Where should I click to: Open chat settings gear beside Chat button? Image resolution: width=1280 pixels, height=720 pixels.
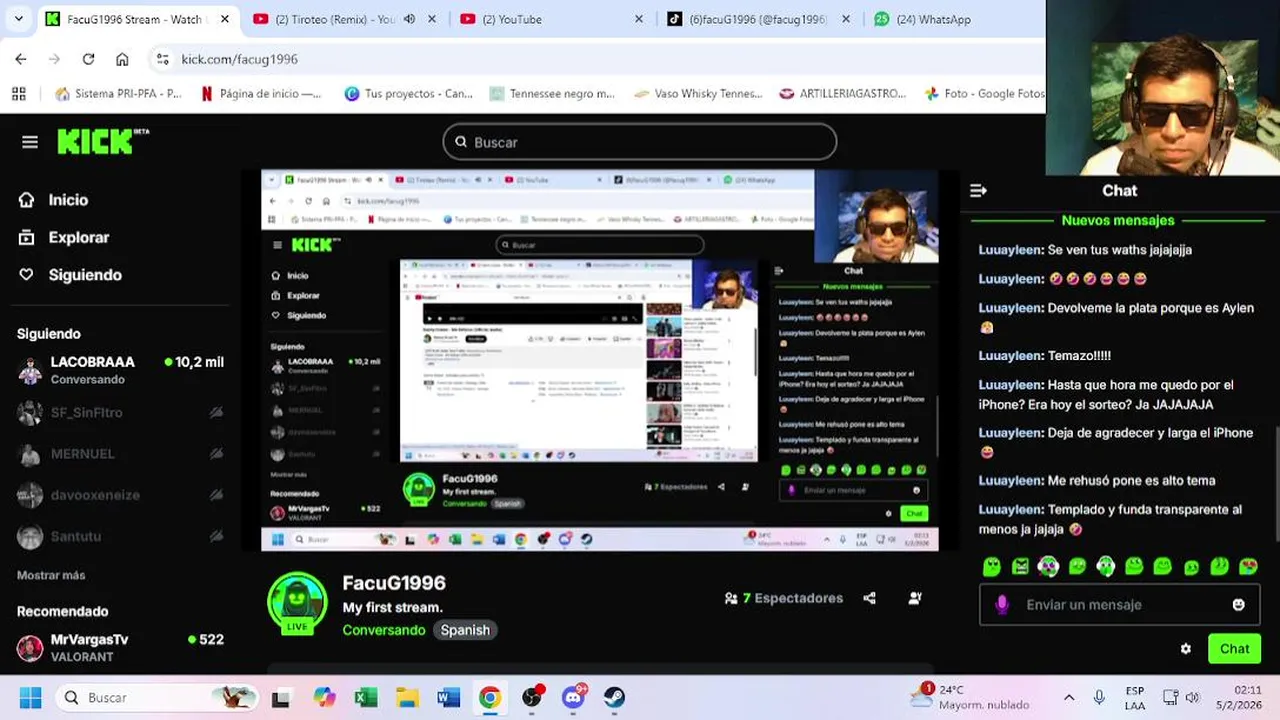tap(1186, 649)
